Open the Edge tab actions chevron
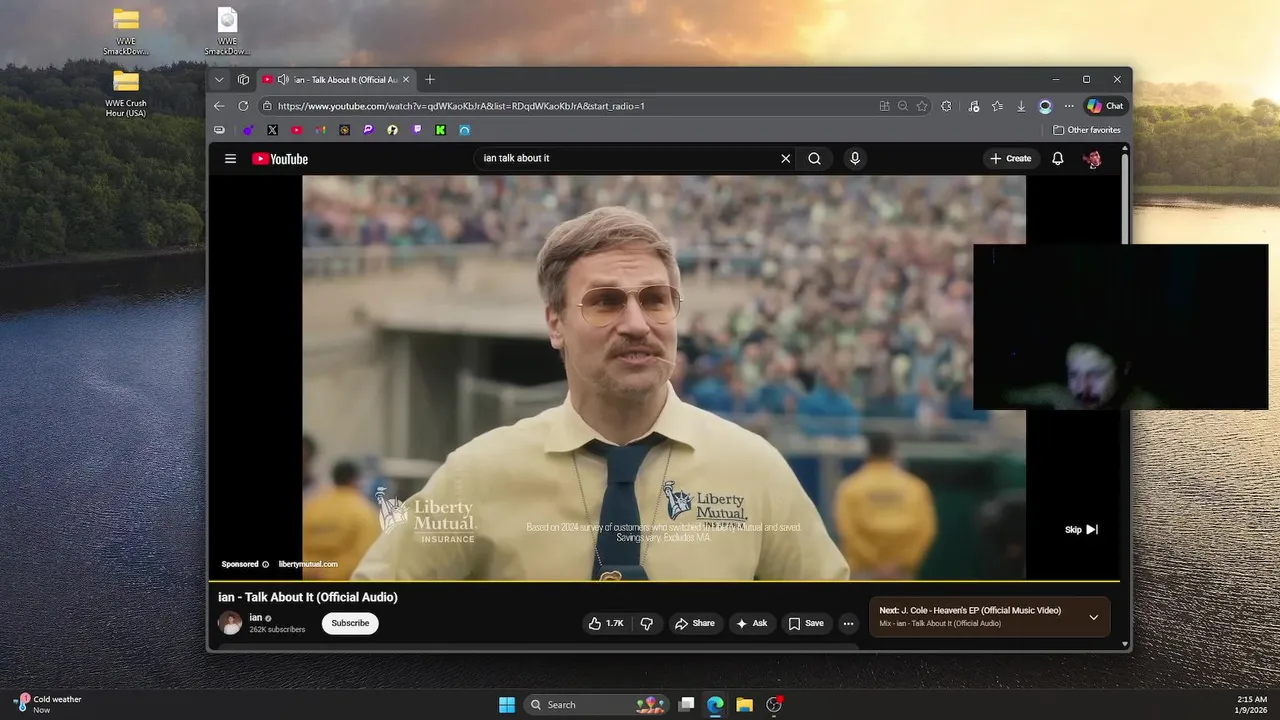This screenshot has height=720, width=1280. click(219, 80)
